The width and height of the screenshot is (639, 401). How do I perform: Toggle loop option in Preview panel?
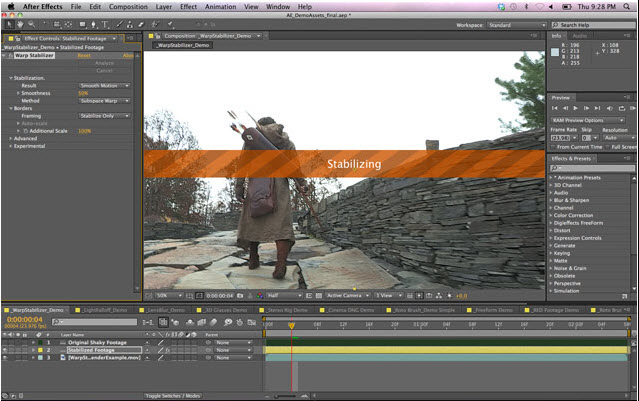(x=621, y=108)
